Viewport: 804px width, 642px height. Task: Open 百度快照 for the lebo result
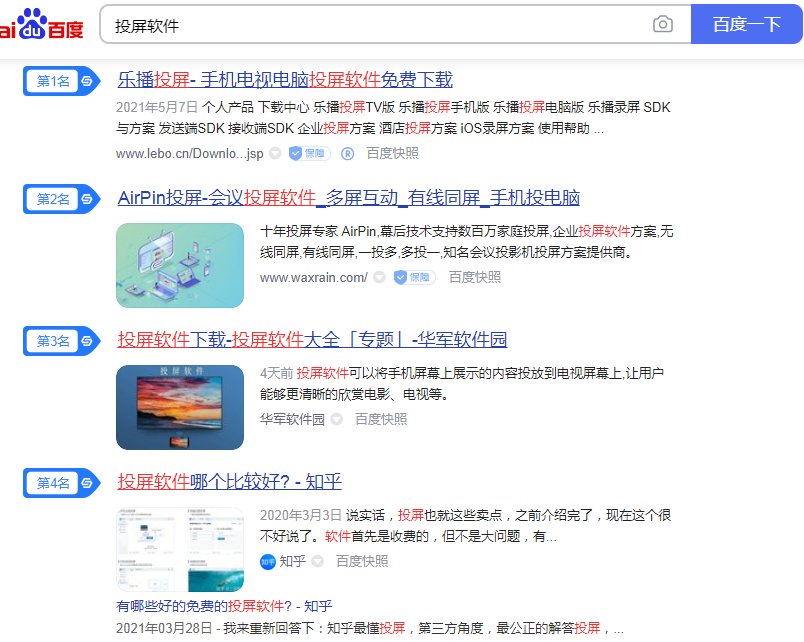[x=393, y=153]
